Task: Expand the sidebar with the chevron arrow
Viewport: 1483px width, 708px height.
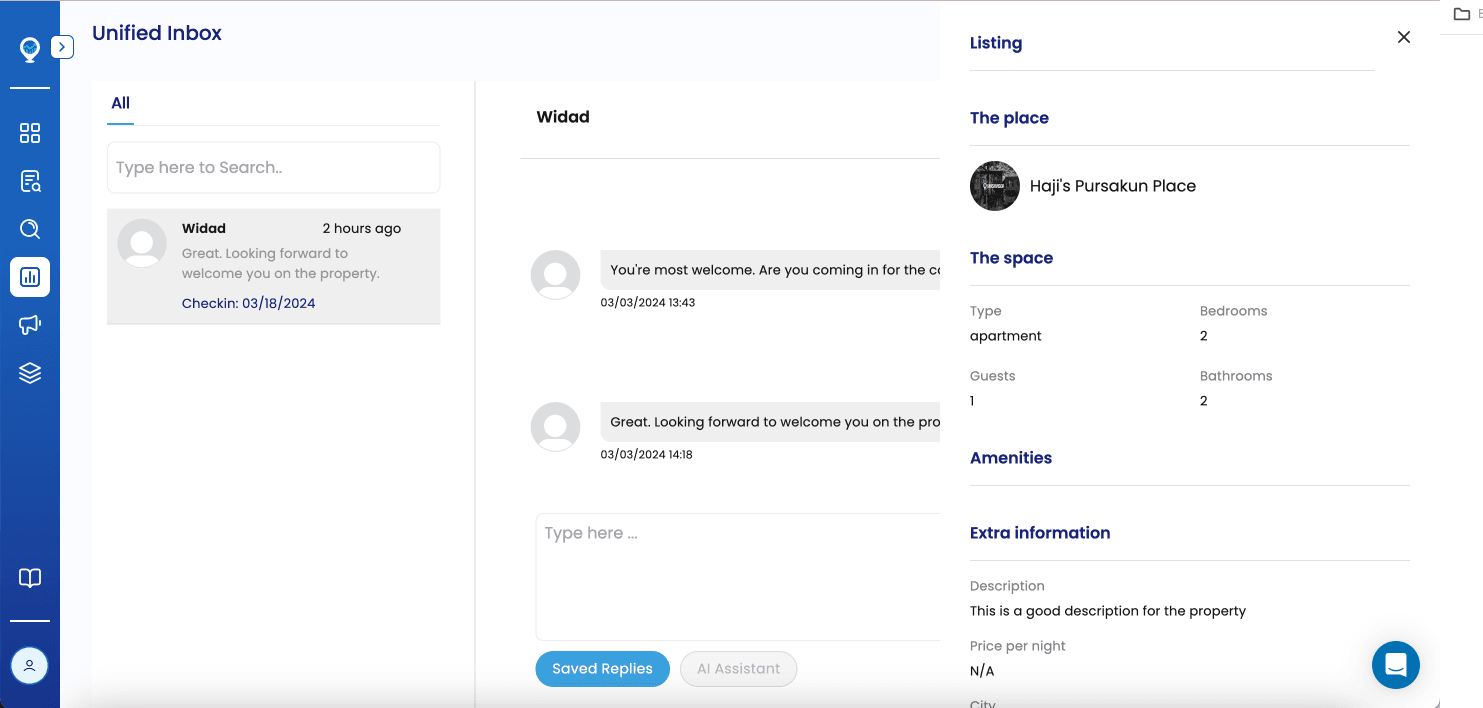Action: click(62, 46)
